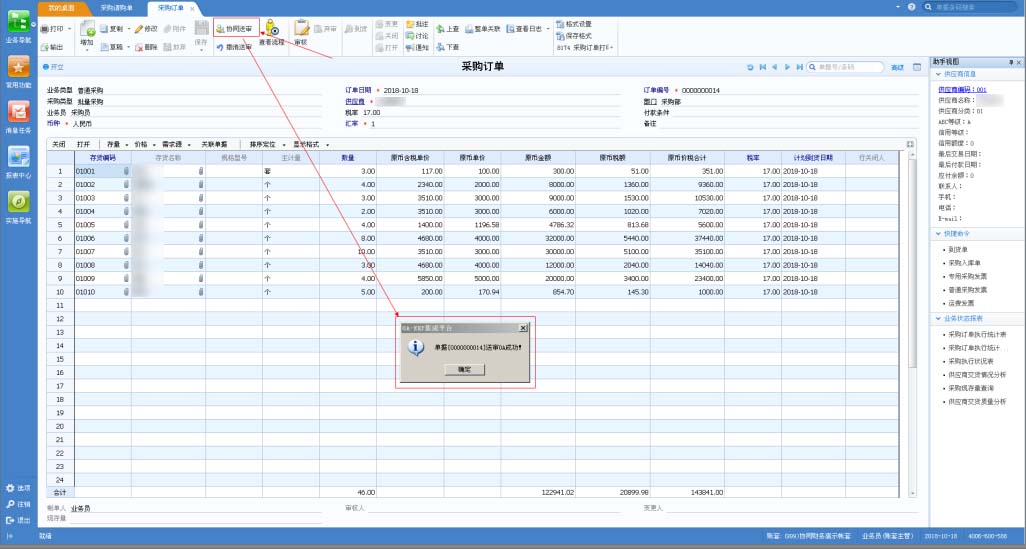Click the refresh icon beside record navigation
The width and height of the screenshot is (1026, 549).
point(751,67)
